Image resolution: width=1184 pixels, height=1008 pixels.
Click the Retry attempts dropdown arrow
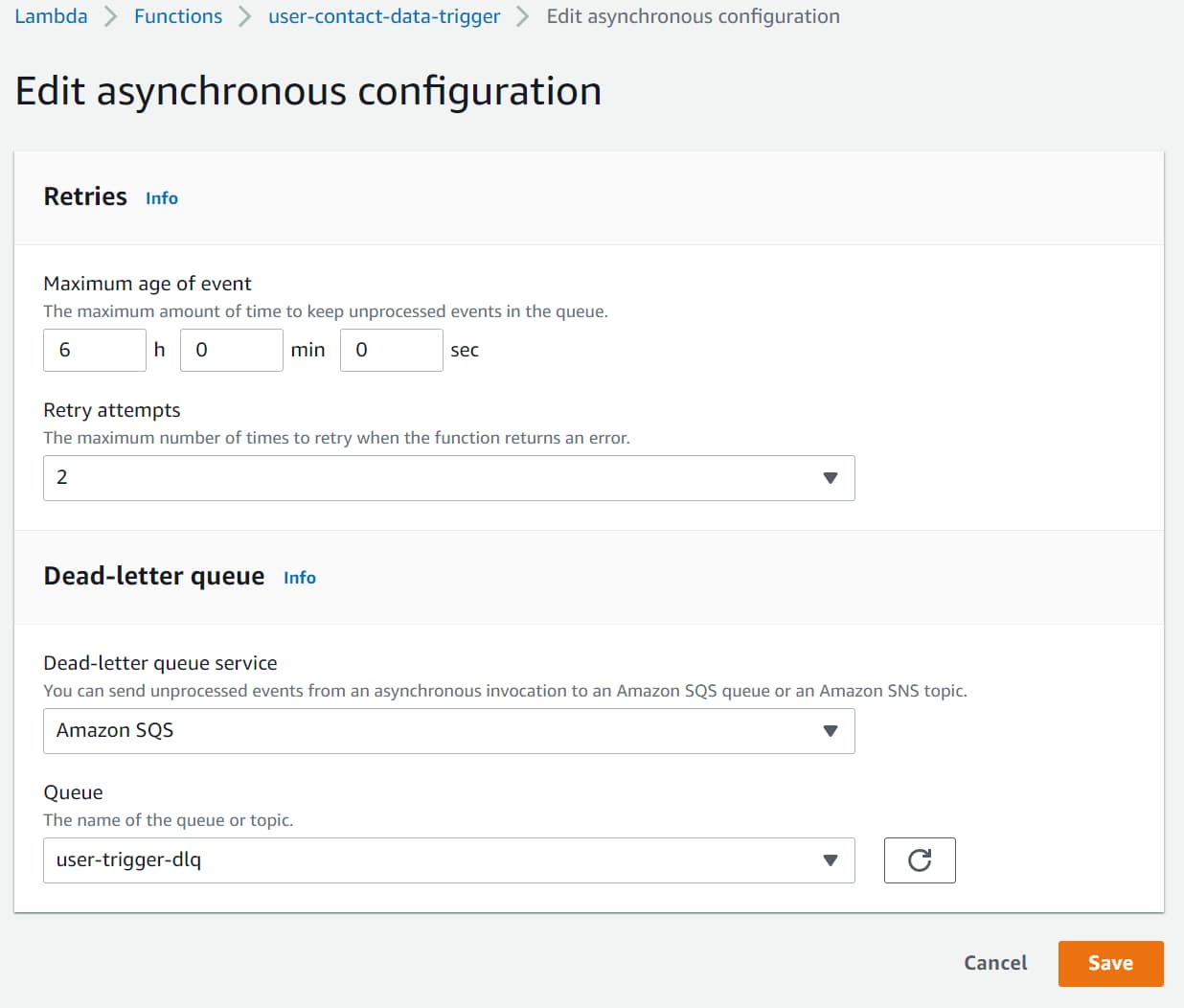830,477
